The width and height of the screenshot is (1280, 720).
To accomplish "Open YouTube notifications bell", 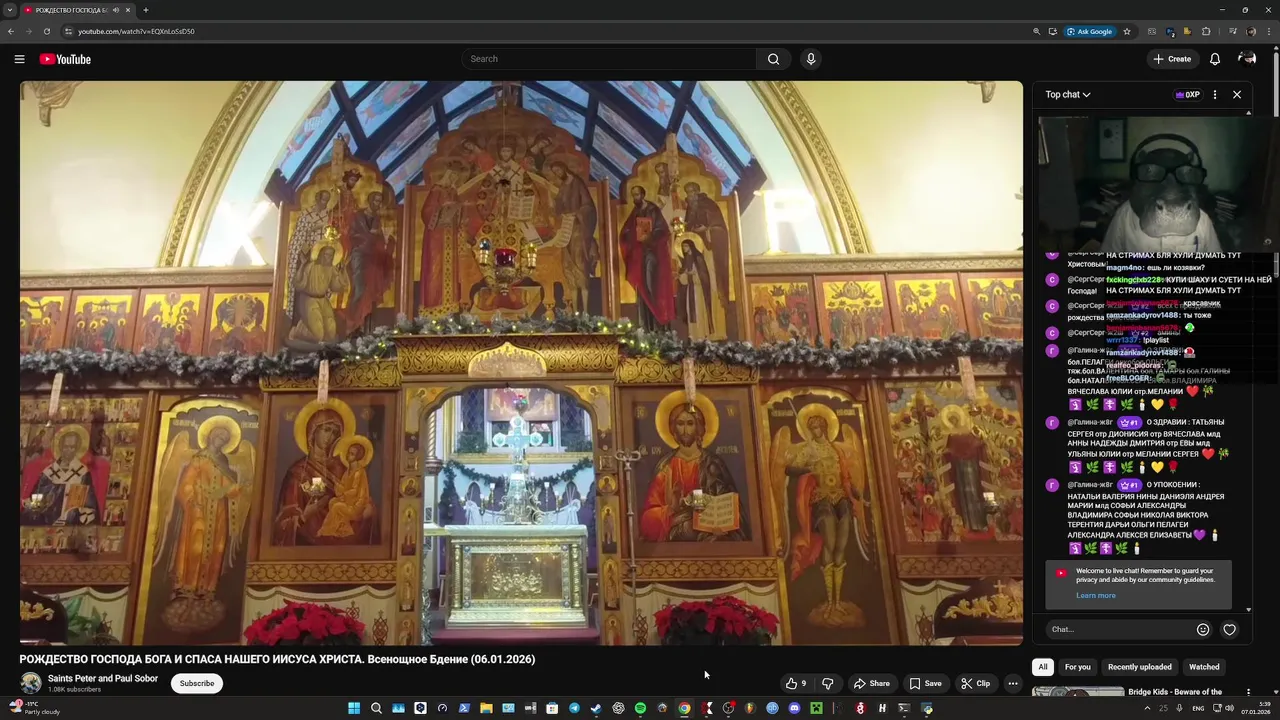I will coord(1215,59).
